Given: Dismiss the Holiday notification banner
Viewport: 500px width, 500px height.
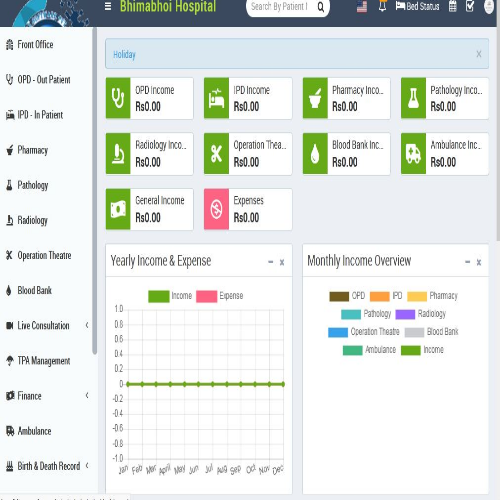Looking at the screenshot, I should point(479,54).
